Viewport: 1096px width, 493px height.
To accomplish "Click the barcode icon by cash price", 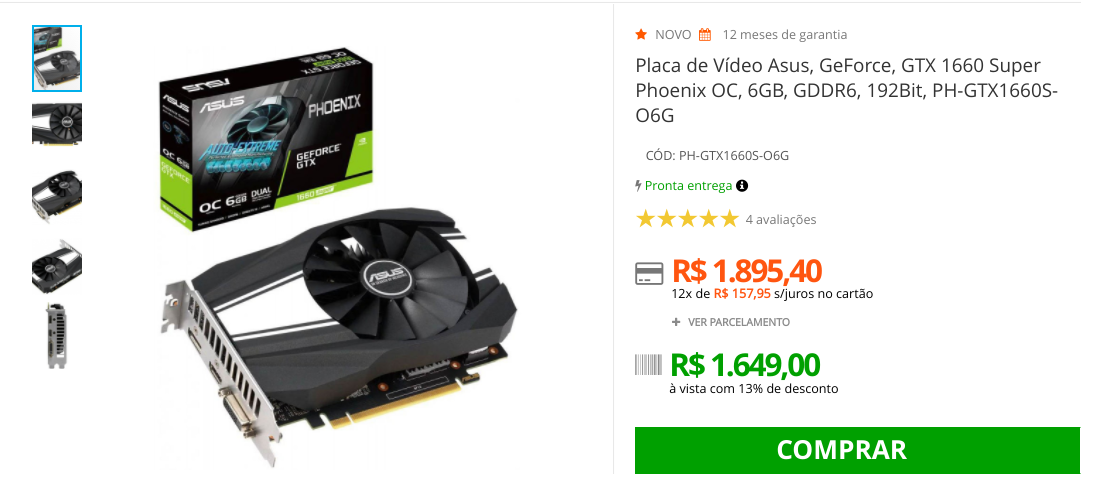I will 649,365.
